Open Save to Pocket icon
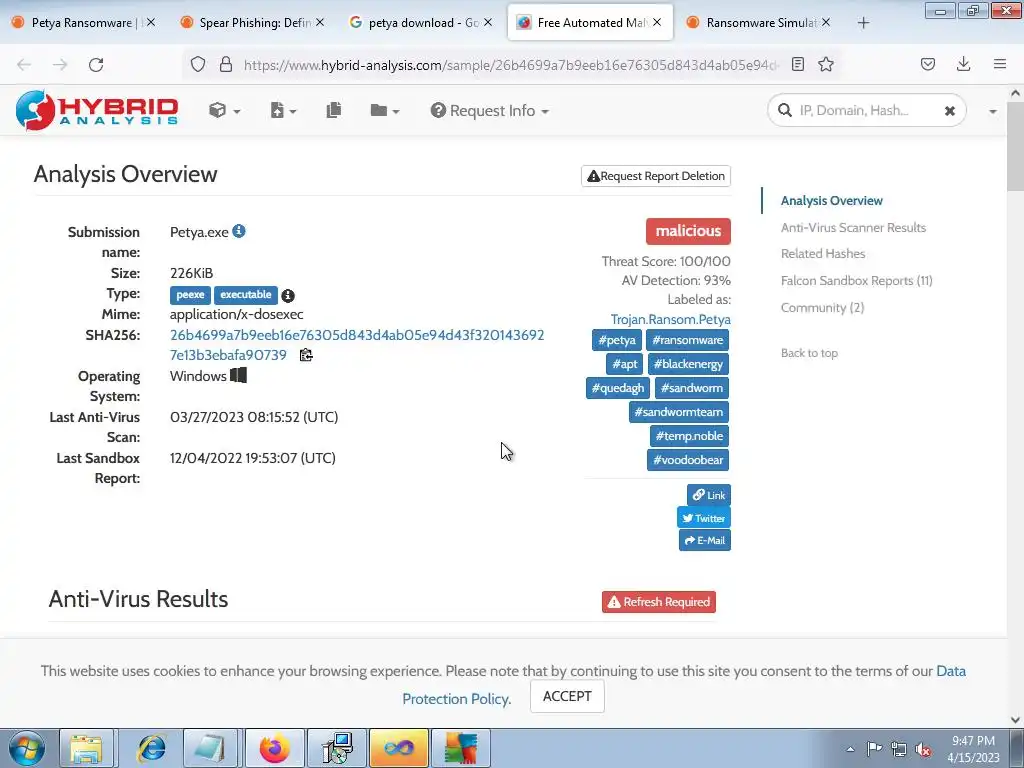Viewport: 1024px width, 768px height. click(928, 64)
